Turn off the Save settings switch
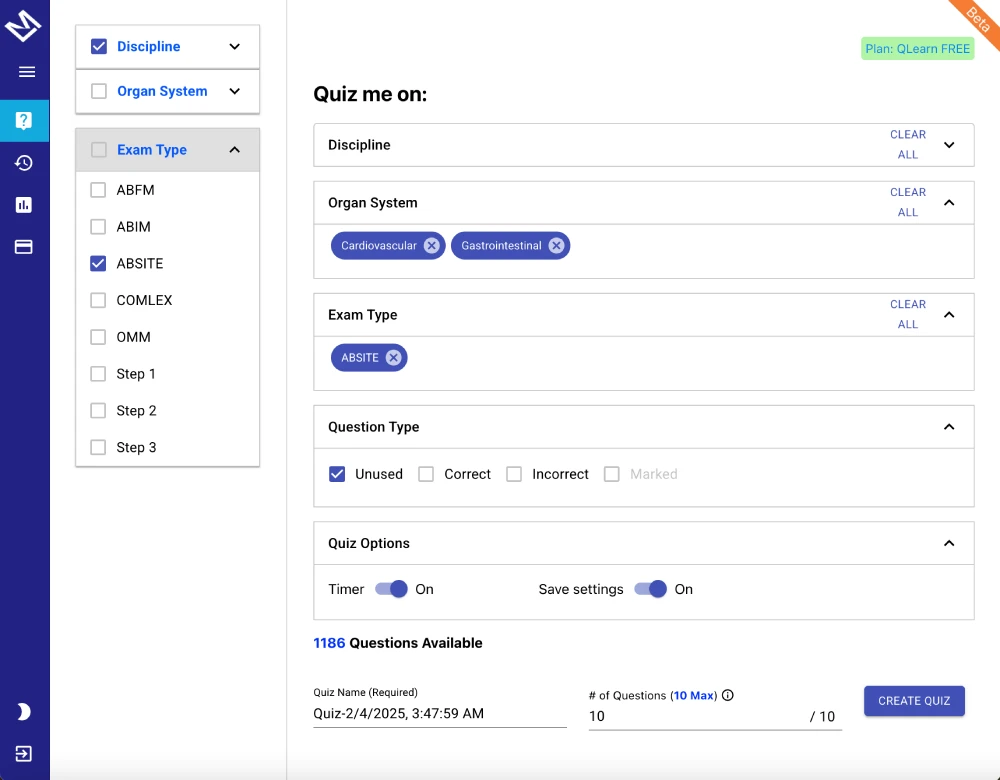Image resolution: width=1000 pixels, height=780 pixels. [x=651, y=589]
